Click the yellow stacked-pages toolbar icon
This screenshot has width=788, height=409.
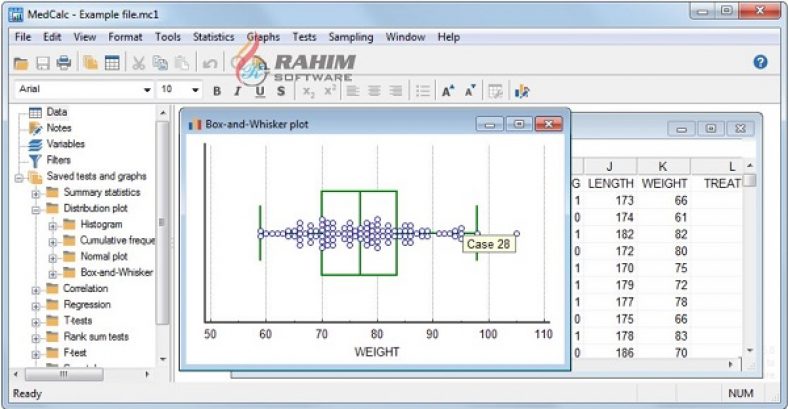tap(90, 63)
